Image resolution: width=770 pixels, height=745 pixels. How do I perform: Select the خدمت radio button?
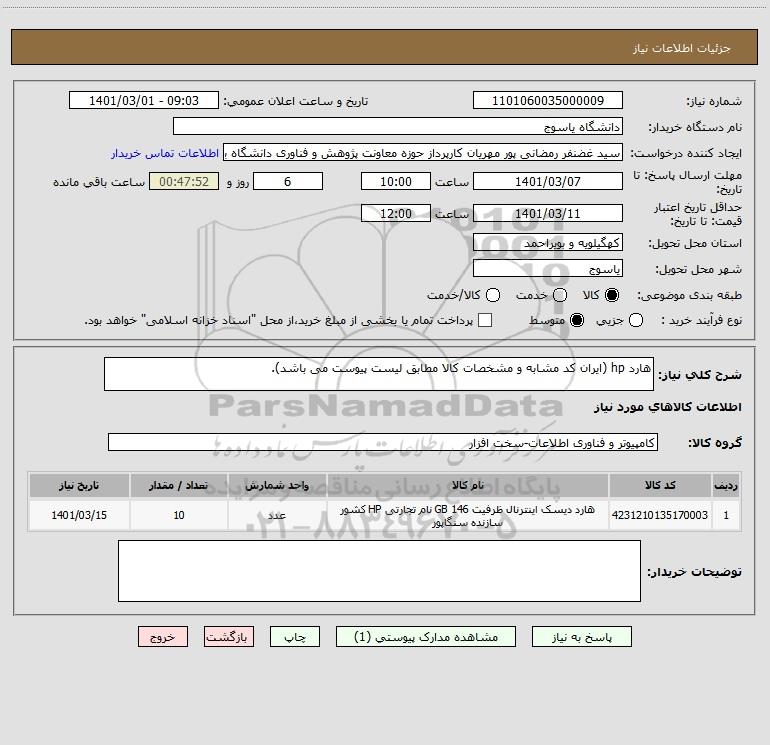point(560,295)
